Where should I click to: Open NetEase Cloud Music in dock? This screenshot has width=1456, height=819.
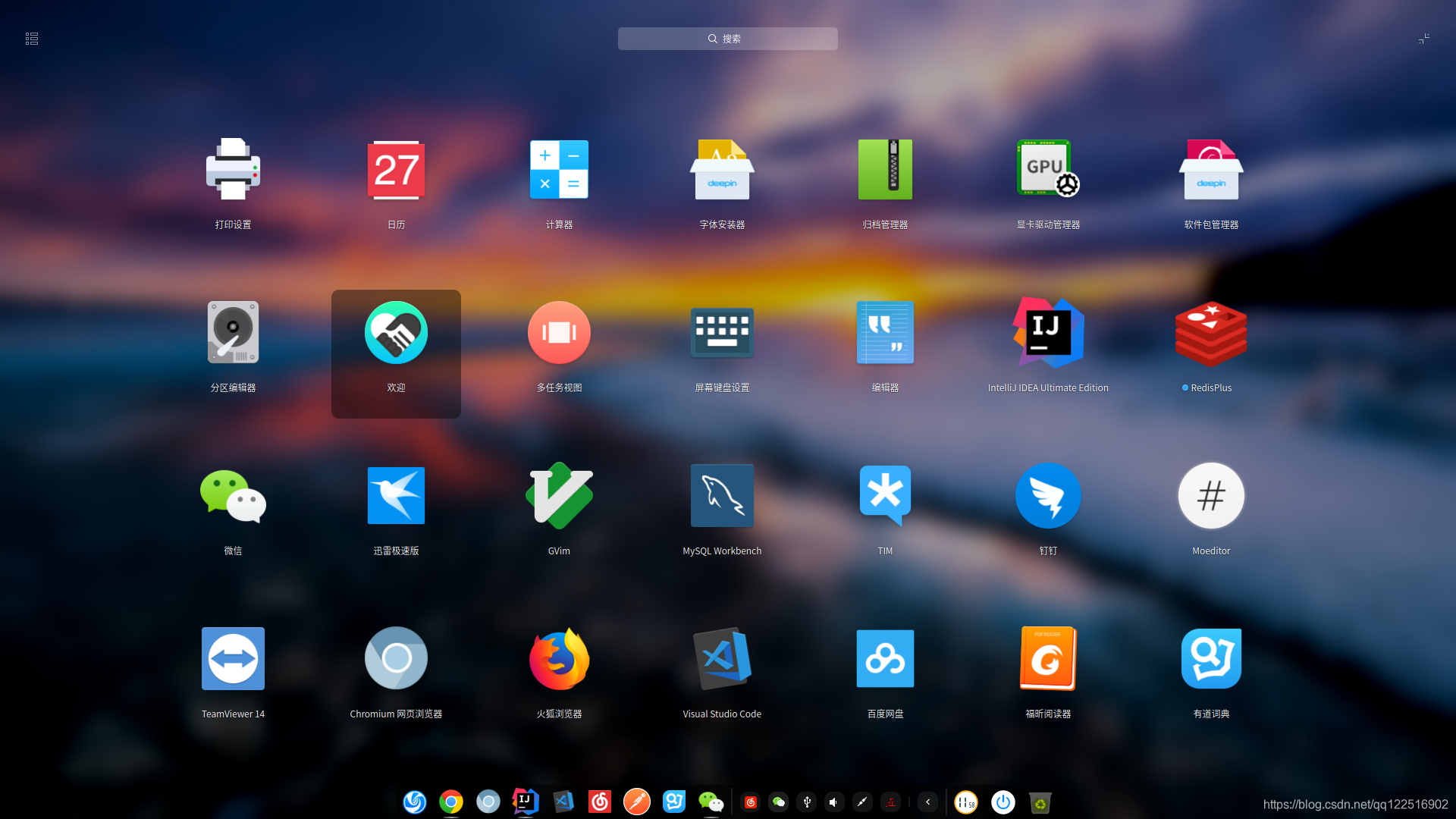pyautogui.click(x=600, y=802)
